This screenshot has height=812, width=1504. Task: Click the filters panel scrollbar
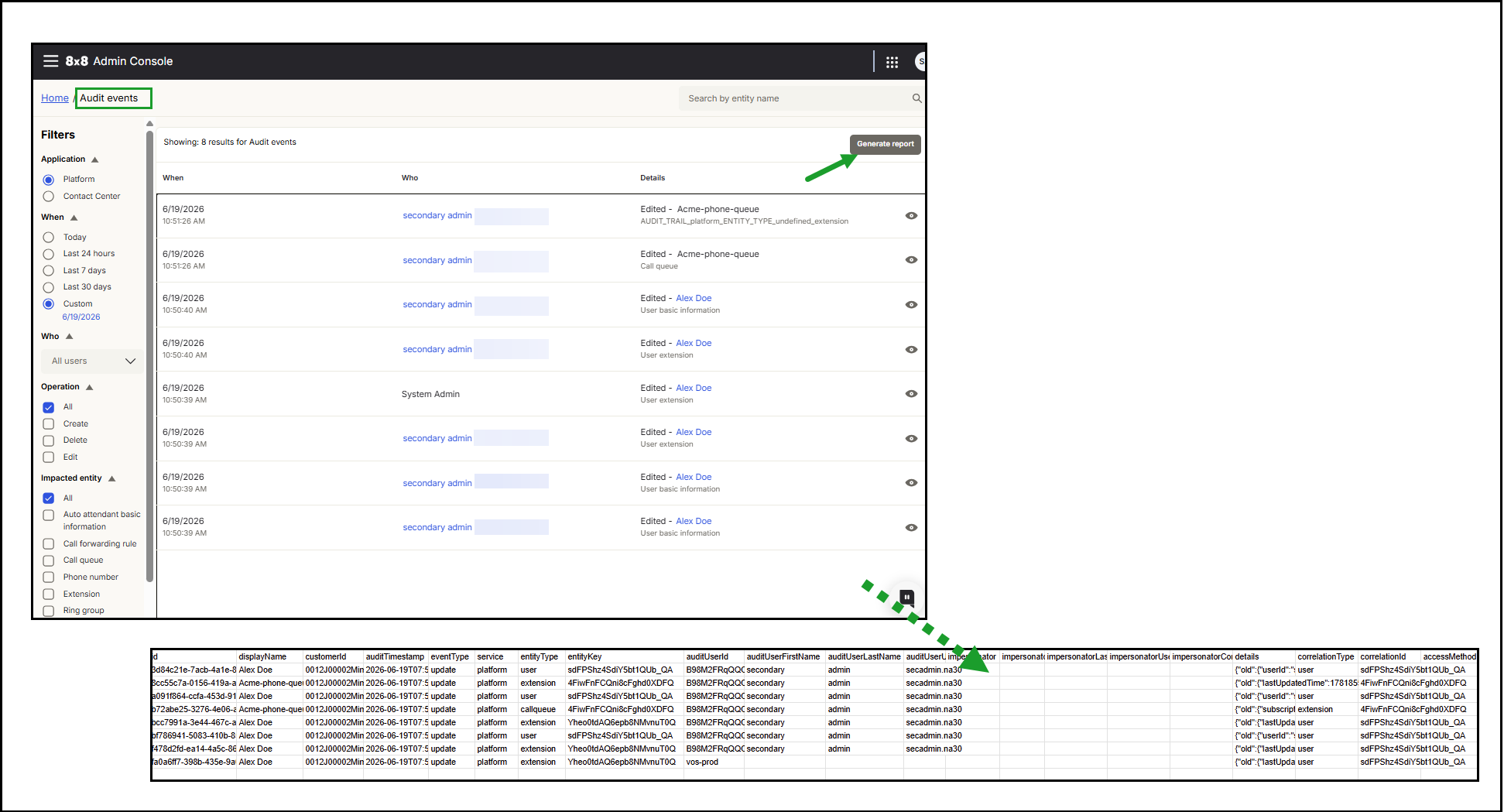click(x=149, y=356)
